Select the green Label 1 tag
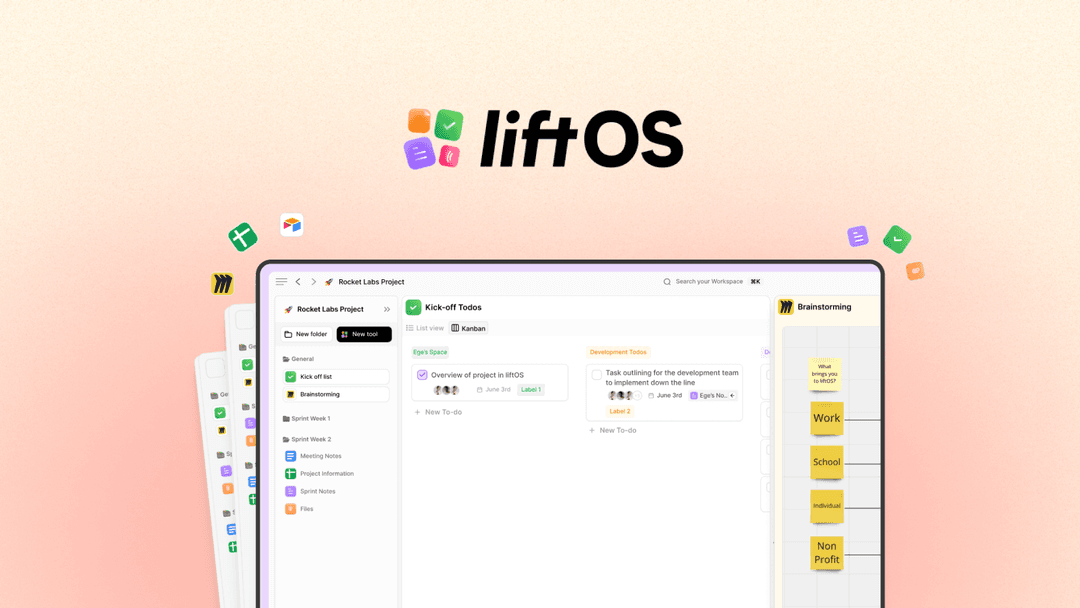 [x=533, y=390]
